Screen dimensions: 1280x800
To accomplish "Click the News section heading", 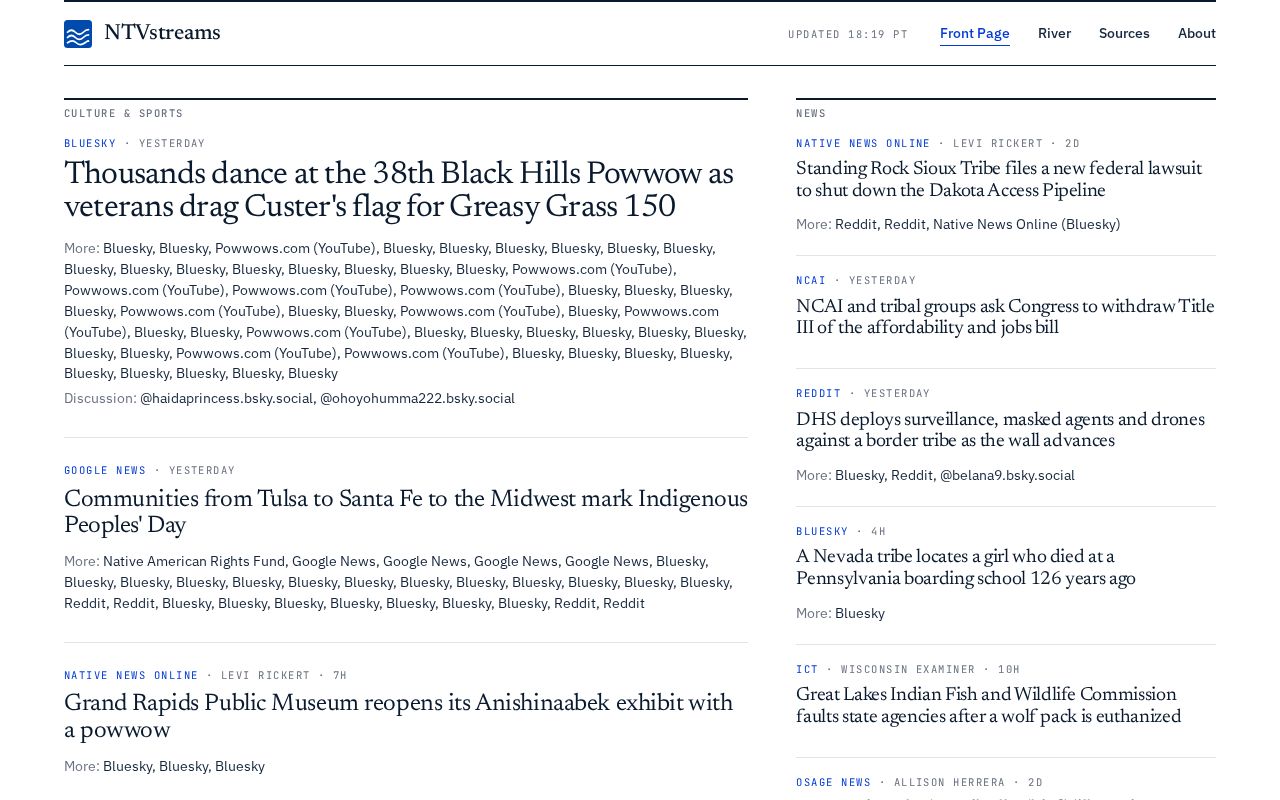I will pyautogui.click(x=811, y=114).
